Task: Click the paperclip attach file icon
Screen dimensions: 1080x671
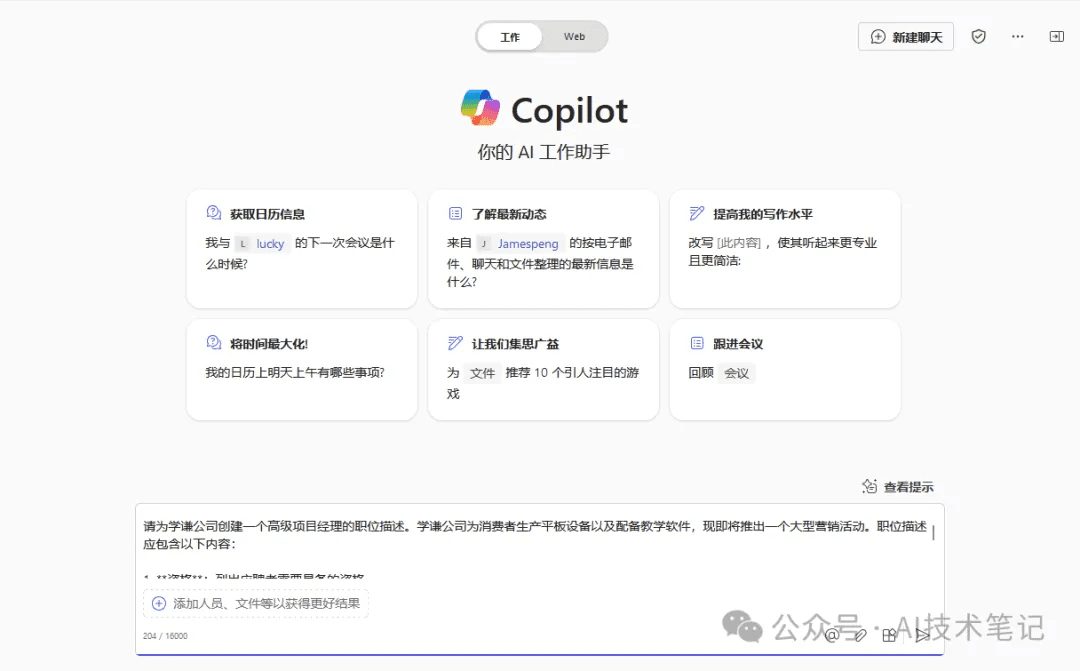Action: [x=860, y=635]
